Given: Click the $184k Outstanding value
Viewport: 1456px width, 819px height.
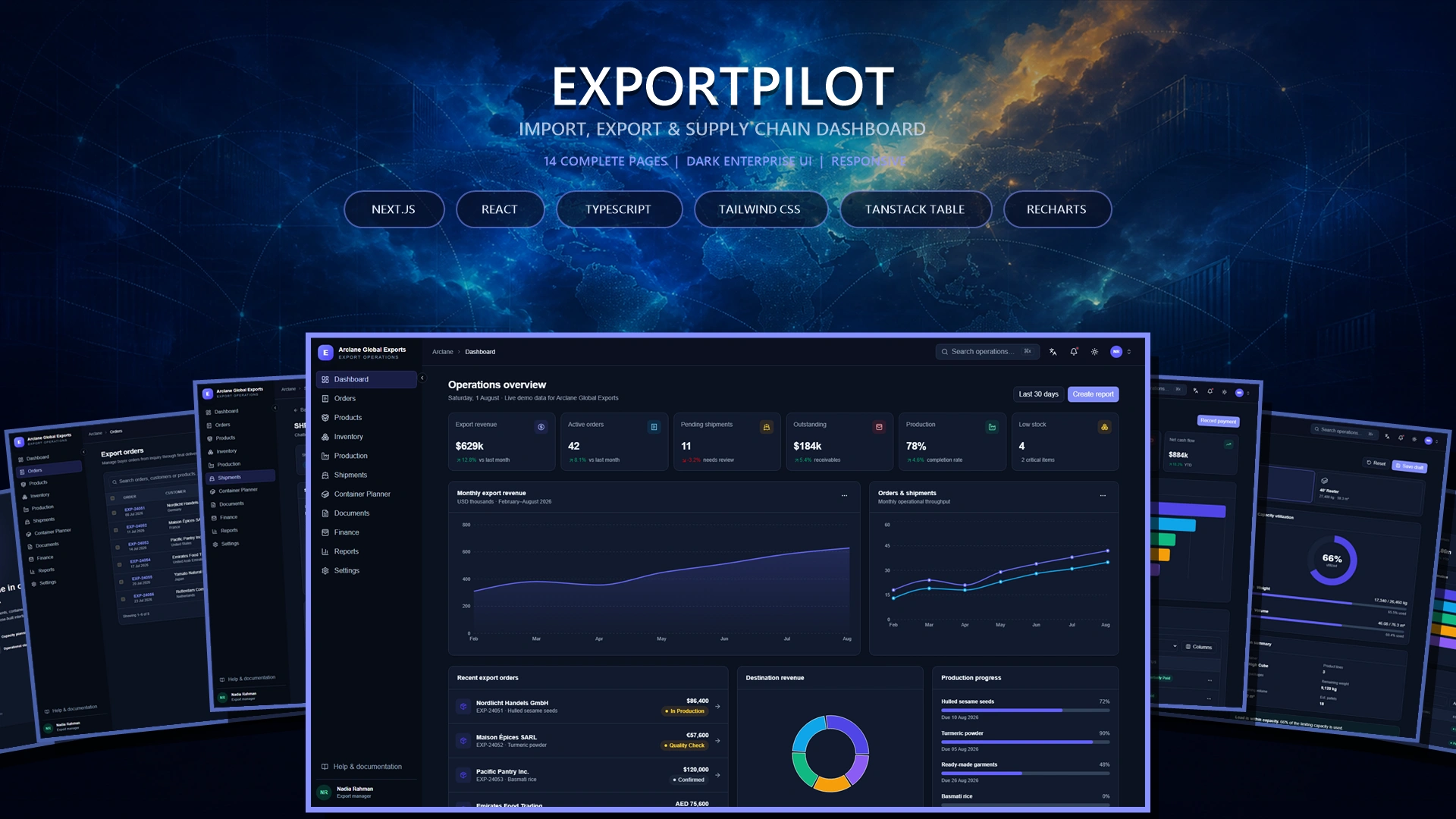Looking at the screenshot, I should (808, 446).
